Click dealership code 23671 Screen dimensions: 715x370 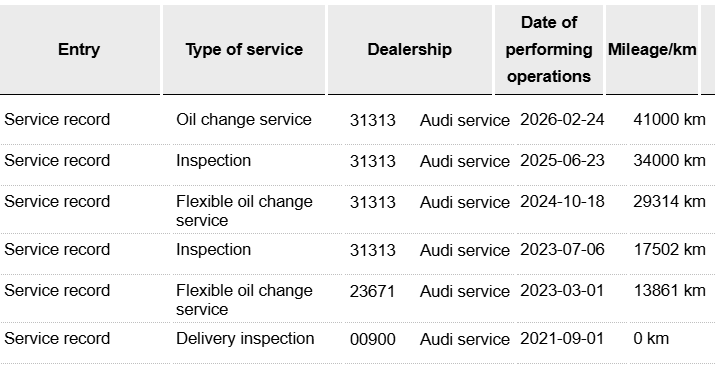click(x=373, y=291)
